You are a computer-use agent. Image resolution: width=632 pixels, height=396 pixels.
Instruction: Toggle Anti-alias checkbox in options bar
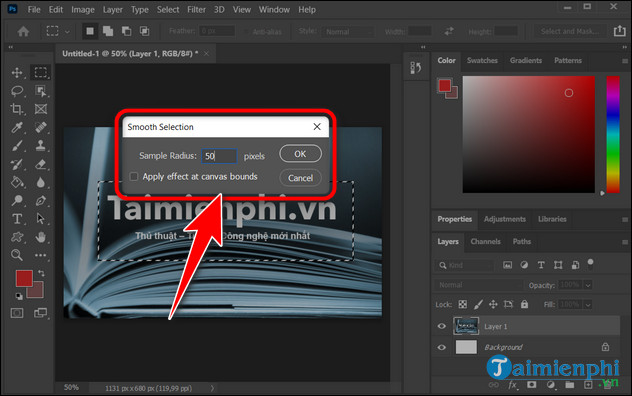pyautogui.click(x=246, y=31)
